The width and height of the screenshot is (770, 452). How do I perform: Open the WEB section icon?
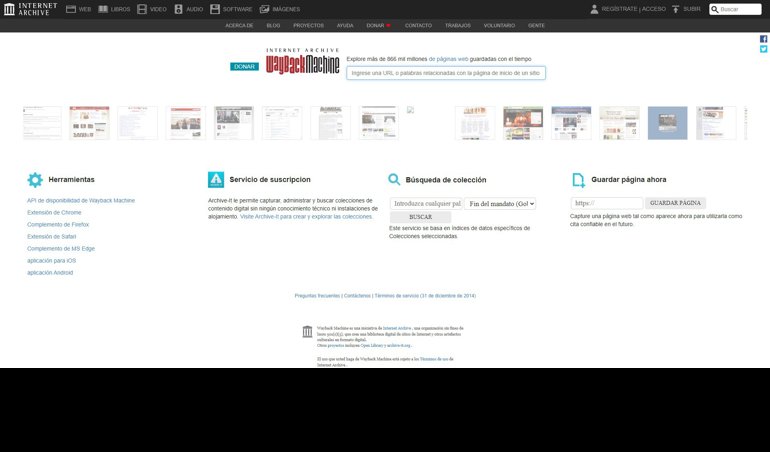[71, 9]
